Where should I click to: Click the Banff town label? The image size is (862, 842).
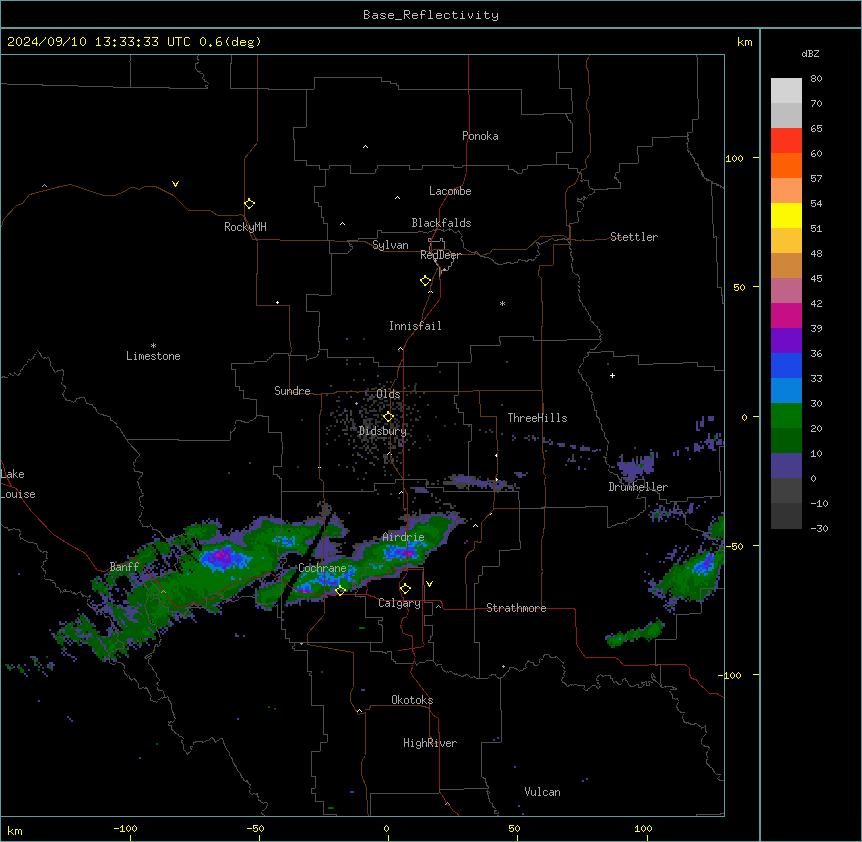click(x=124, y=567)
